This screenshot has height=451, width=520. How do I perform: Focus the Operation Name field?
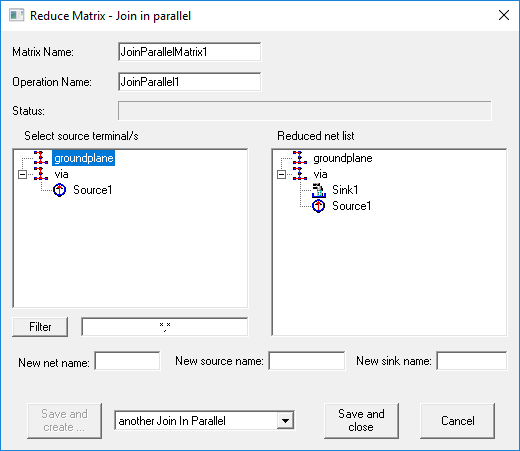(190, 82)
